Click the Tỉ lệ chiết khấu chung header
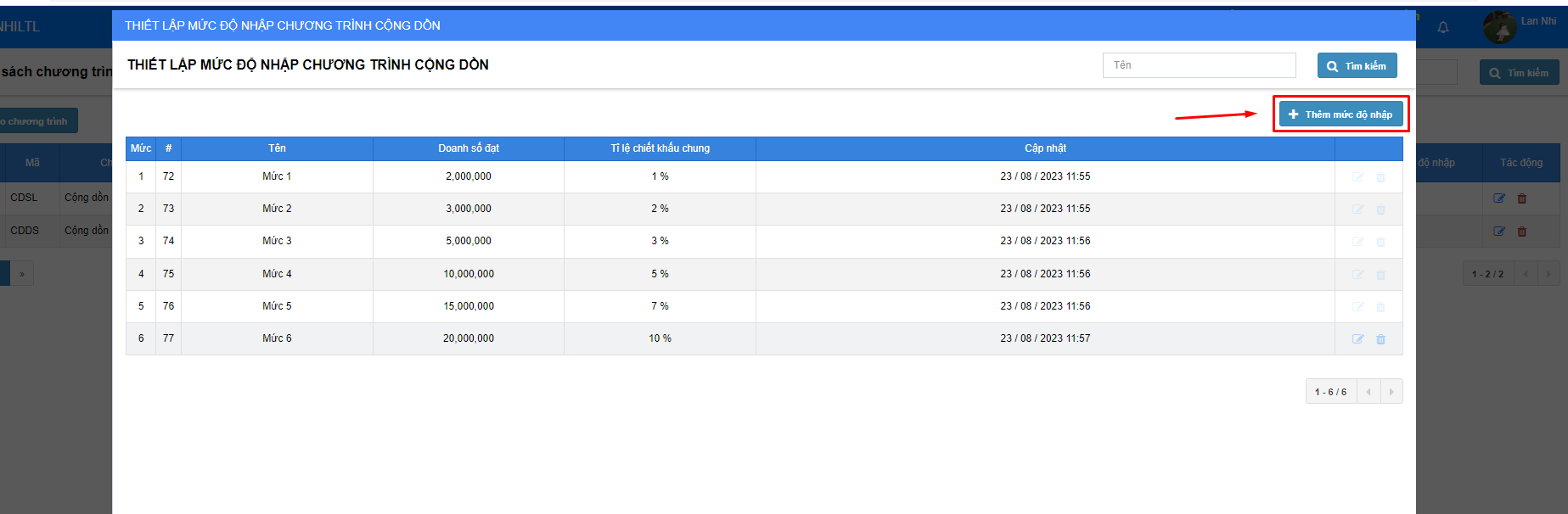The width and height of the screenshot is (1568, 514). pyautogui.click(x=660, y=148)
